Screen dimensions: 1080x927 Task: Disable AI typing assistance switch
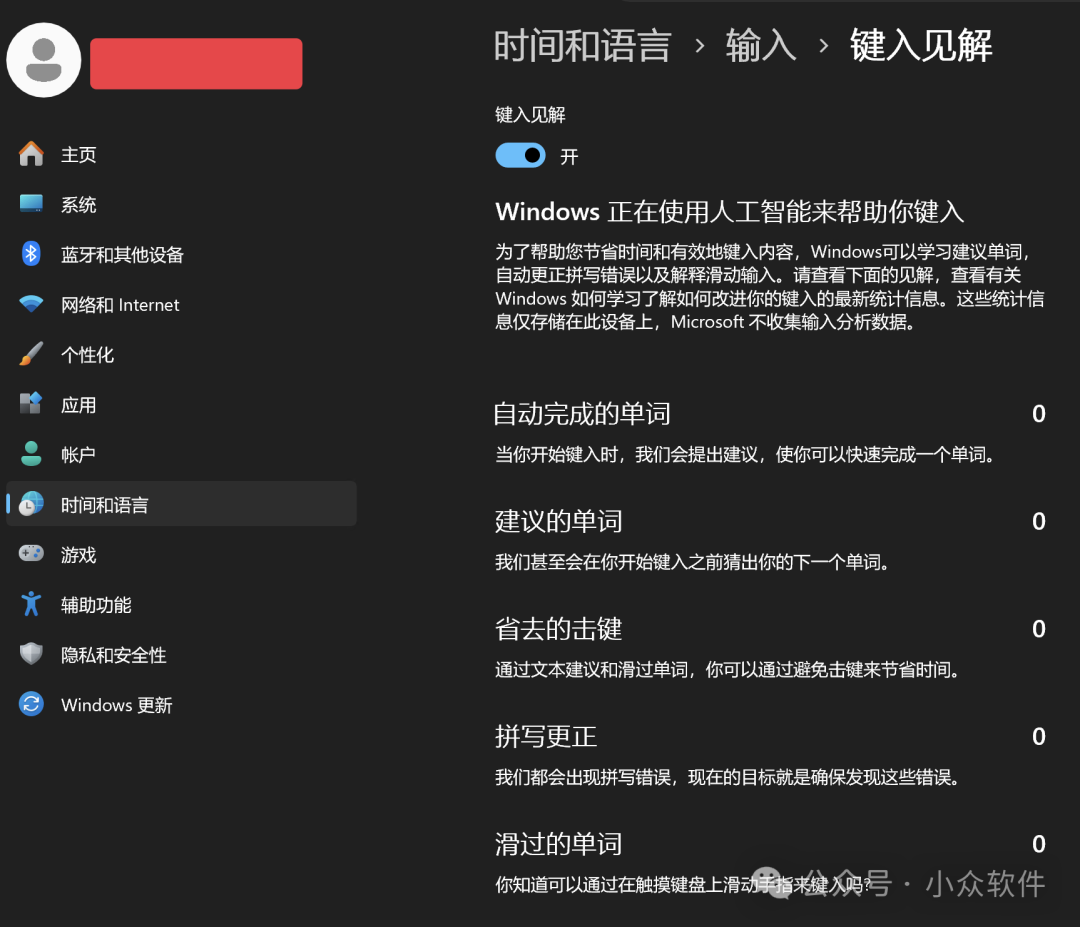tap(520, 155)
